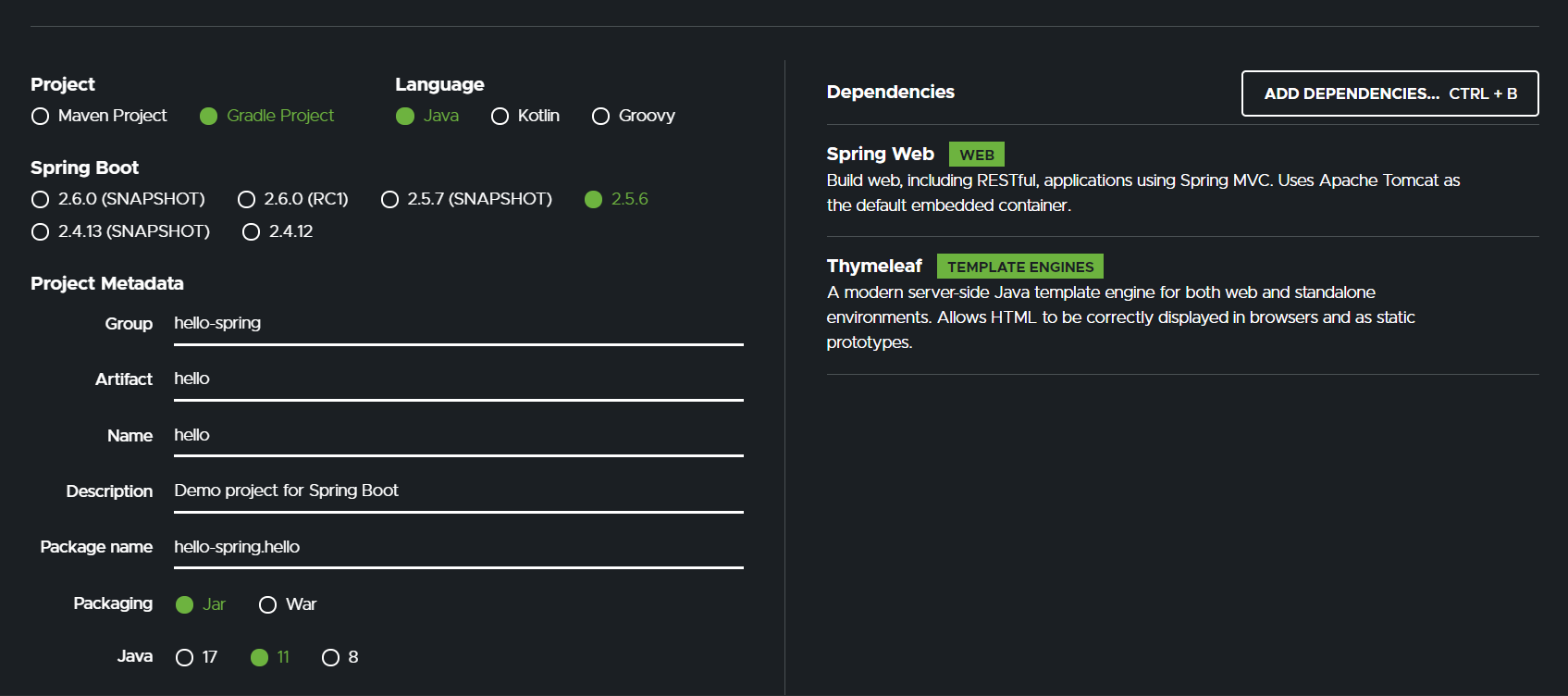Viewport: 1568px width, 696px height.
Task: Select Spring Boot 2.4.13 (SNAPSHOT)
Action: tap(120, 231)
